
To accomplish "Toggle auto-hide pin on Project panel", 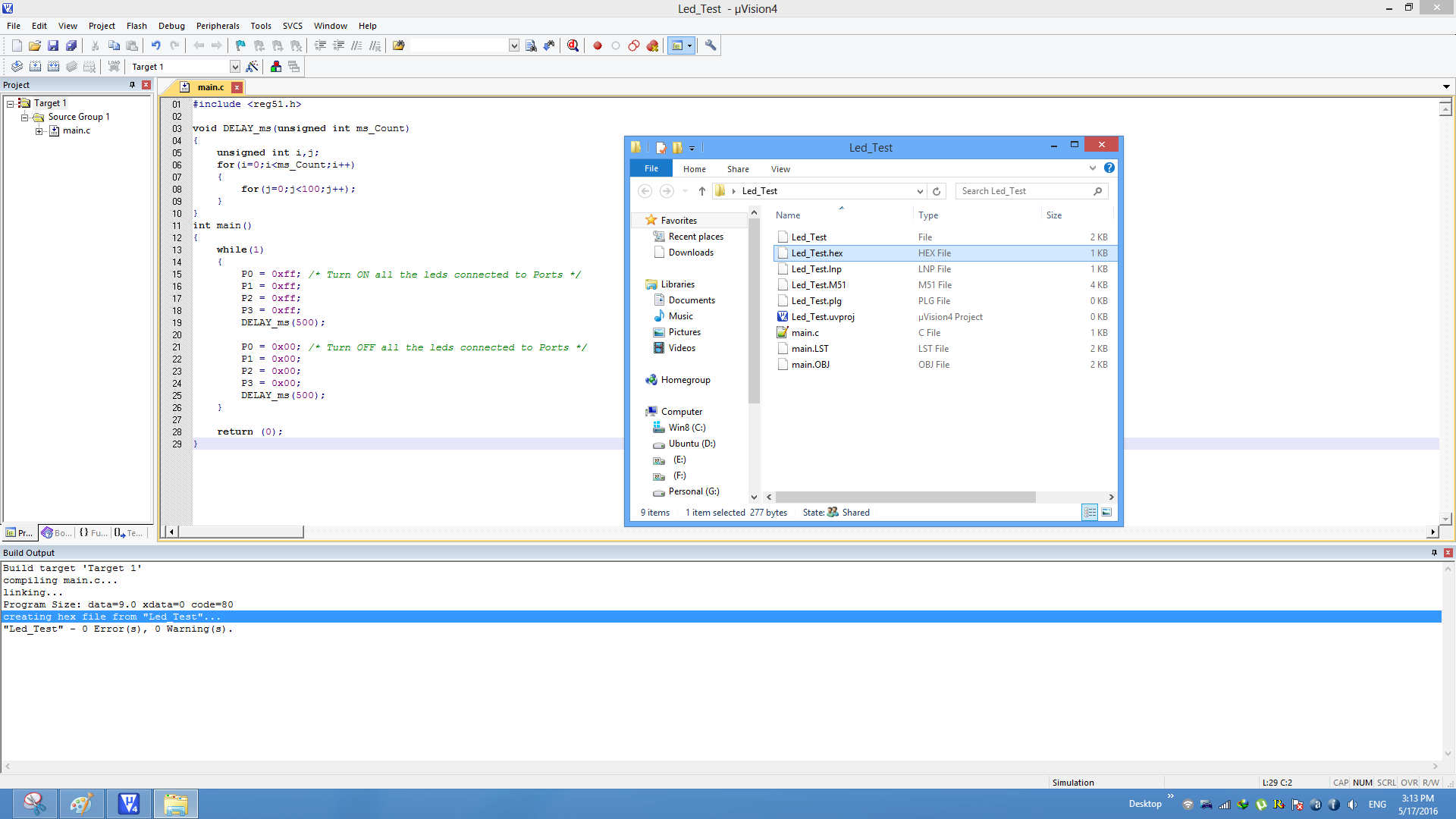I will coord(132,85).
